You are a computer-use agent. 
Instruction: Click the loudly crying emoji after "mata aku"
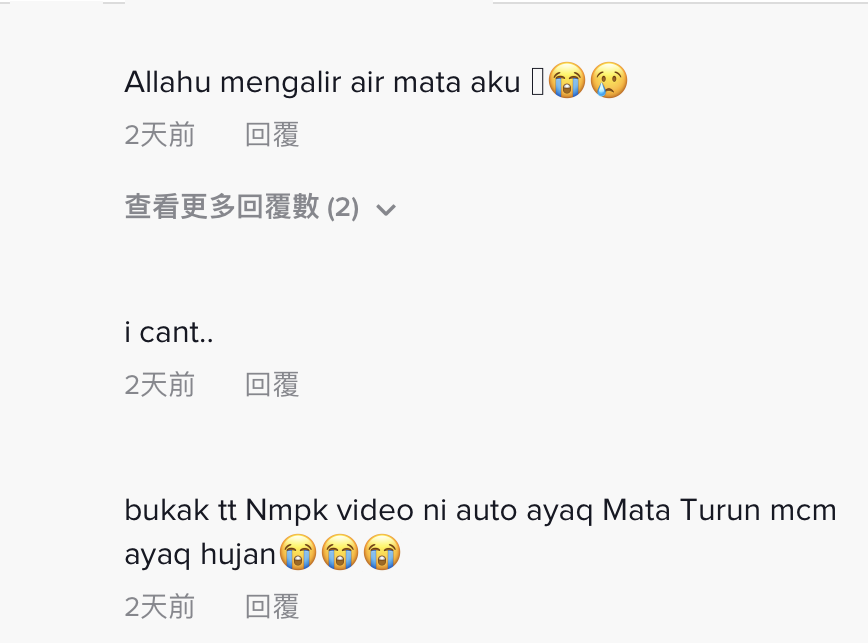point(566,80)
